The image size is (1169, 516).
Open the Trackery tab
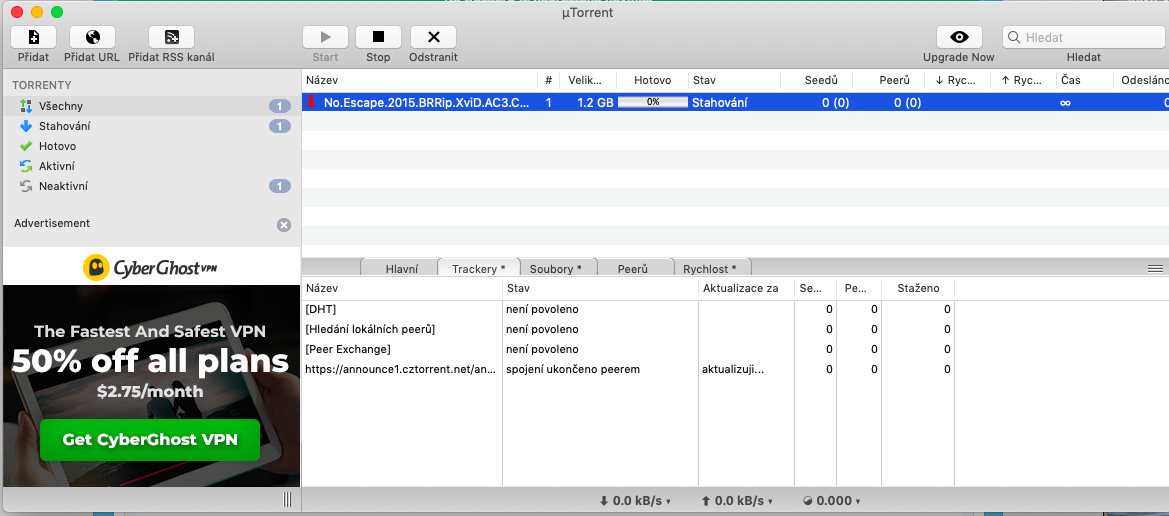pos(479,268)
